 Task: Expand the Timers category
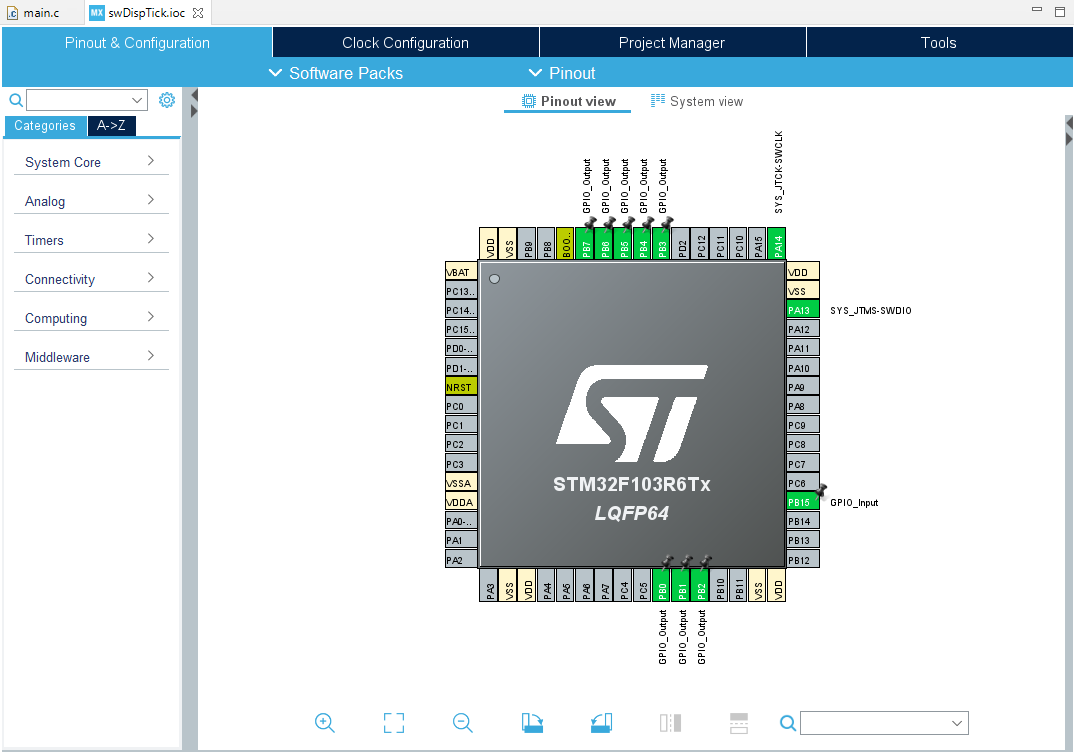[x=91, y=240]
